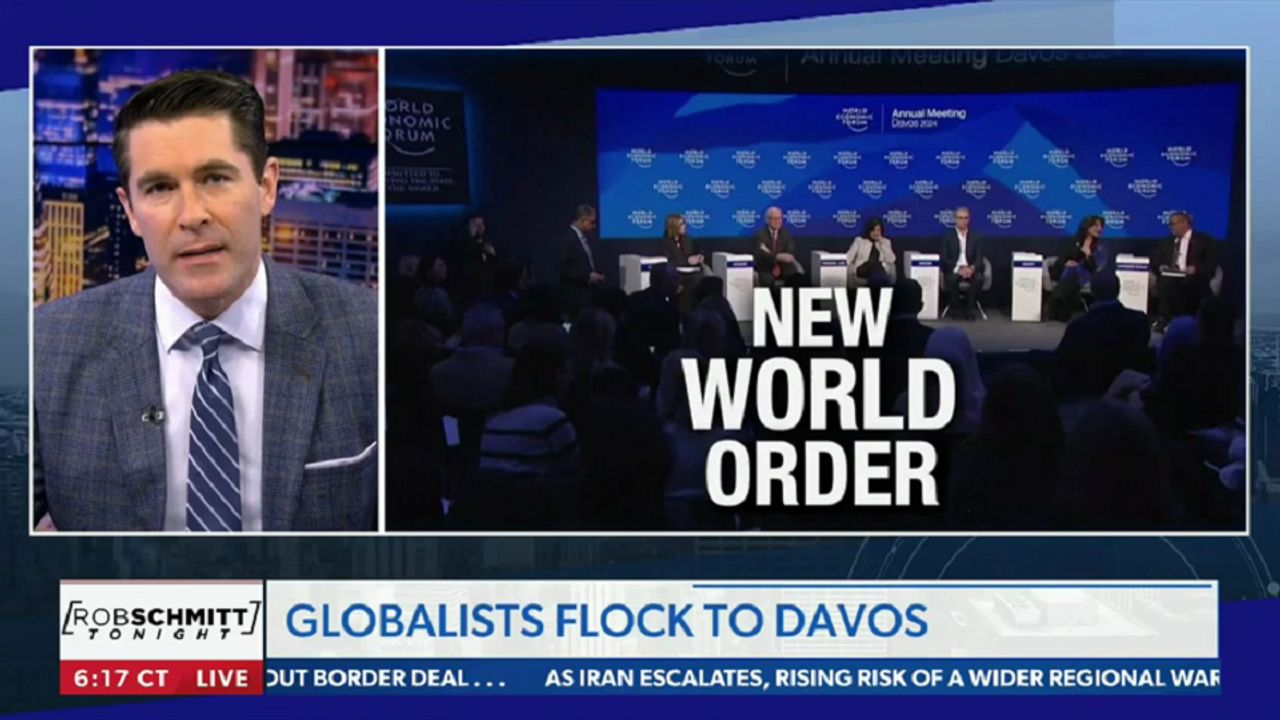Click the Annual Meeting Davos 2024 label
Screen dimensions: 1280x720
coord(928,117)
